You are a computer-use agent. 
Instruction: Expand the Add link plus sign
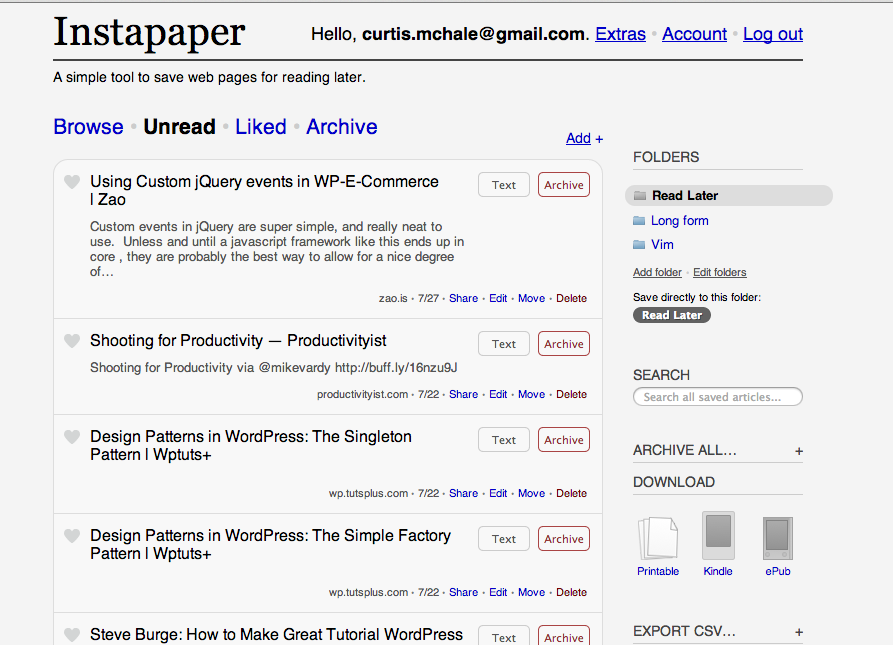pyautogui.click(x=599, y=139)
